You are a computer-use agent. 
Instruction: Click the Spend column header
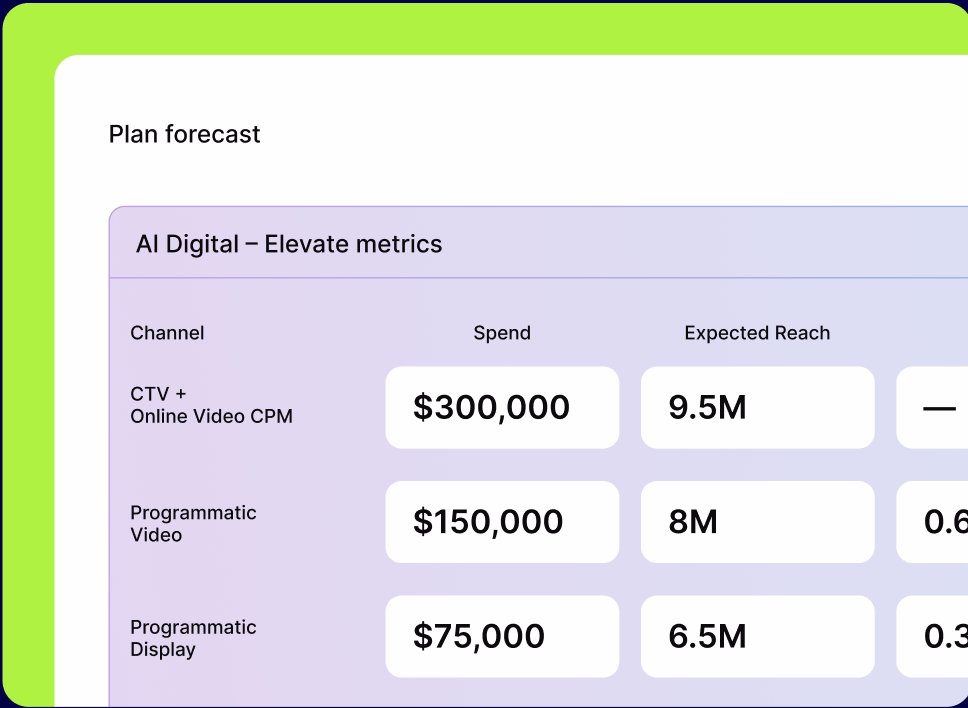pos(502,333)
